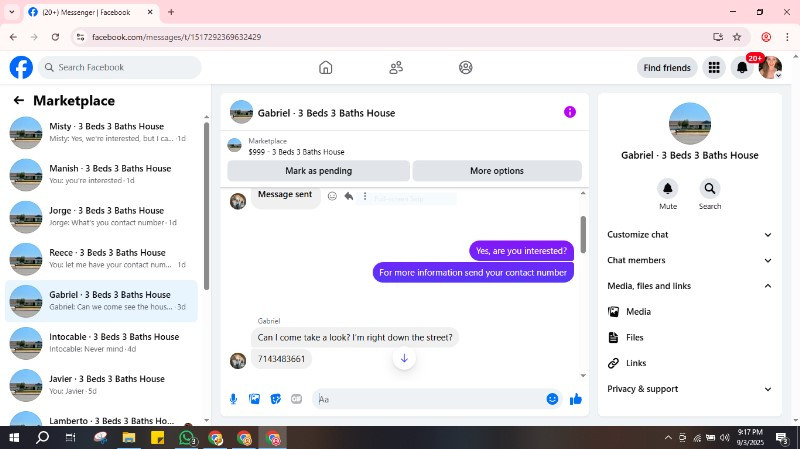Collapse the Media, files and links section
This screenshot has height=449, width=800.
(689, 286)
